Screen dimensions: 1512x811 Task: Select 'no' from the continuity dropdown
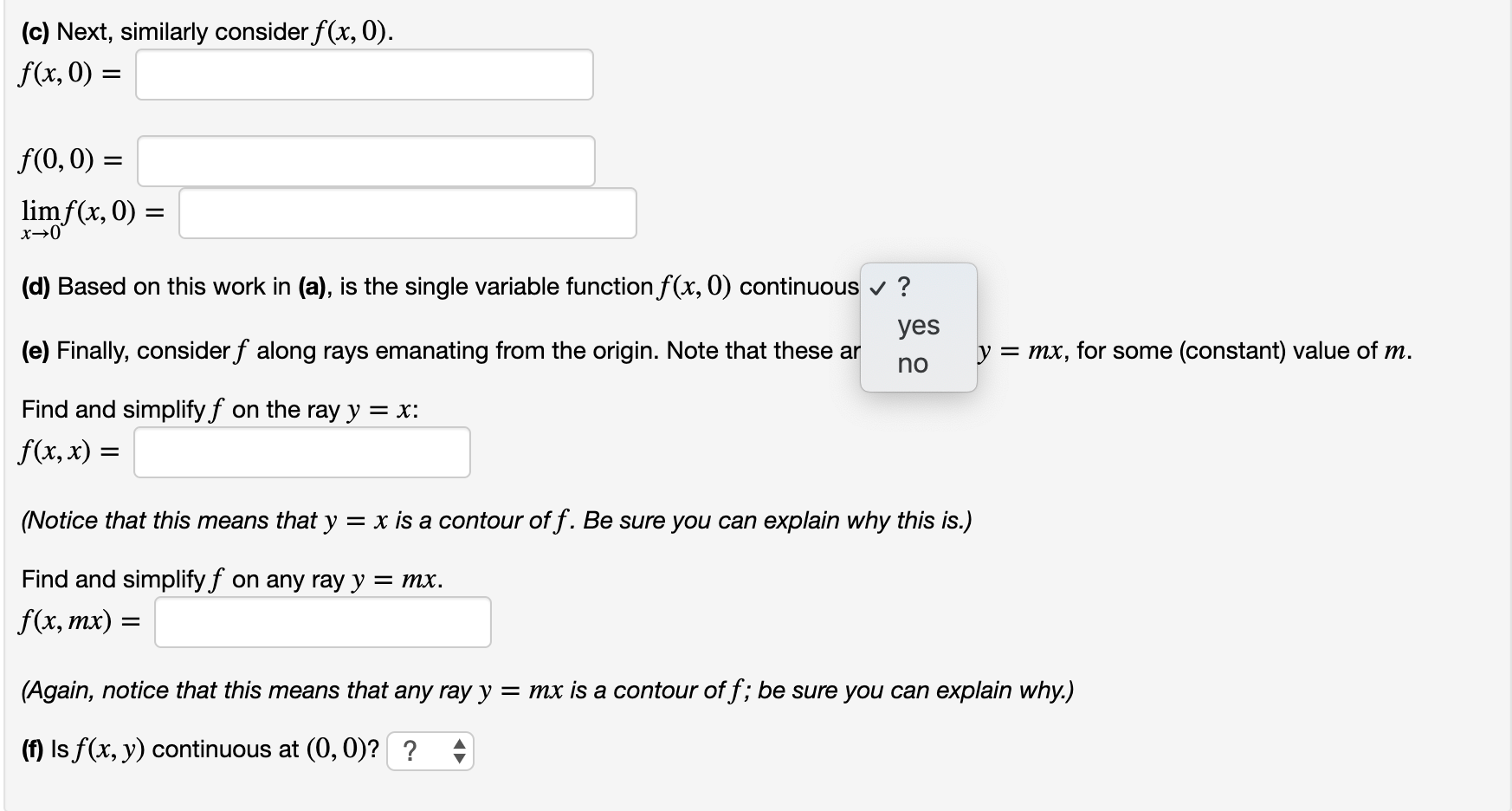click(x=914, y=364)
